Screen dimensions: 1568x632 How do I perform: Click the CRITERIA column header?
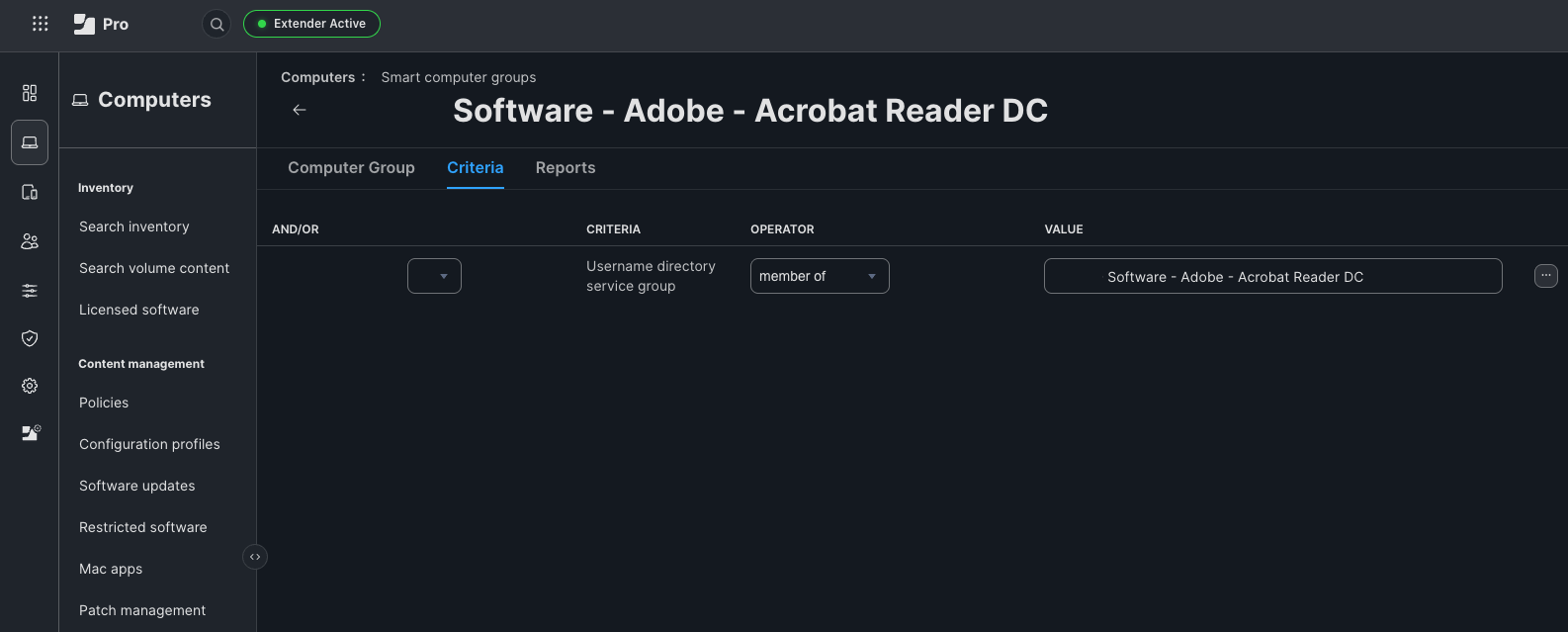pos(613,229)
